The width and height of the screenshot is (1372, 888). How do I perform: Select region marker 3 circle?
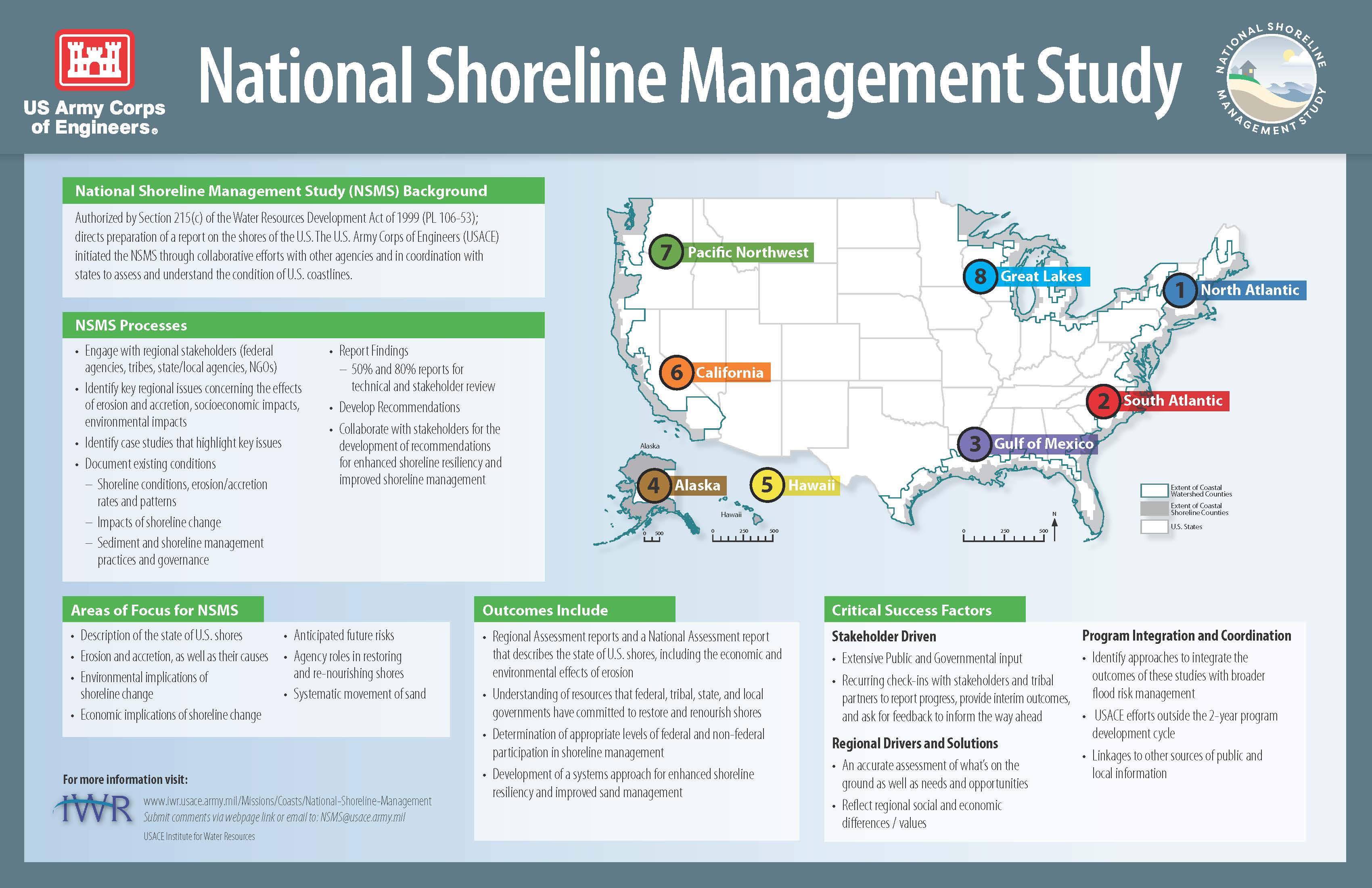975,444
